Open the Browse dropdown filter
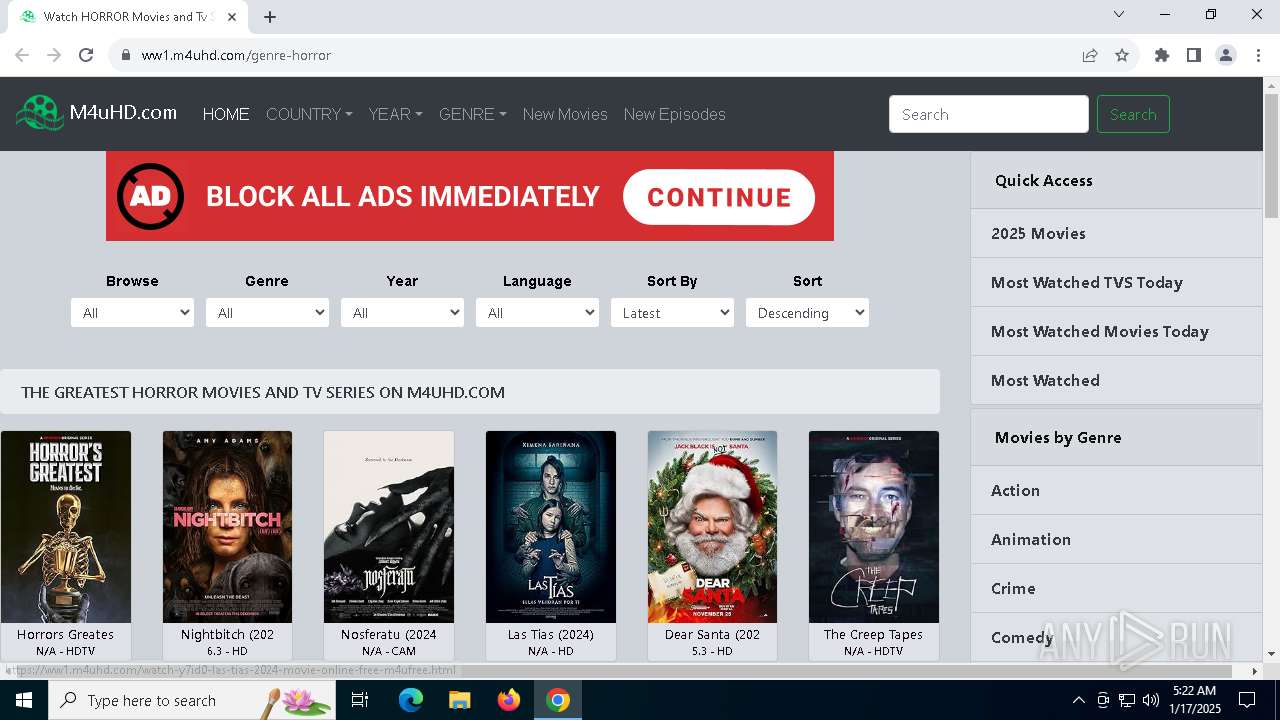Image resolution: width=1280 pixels, height=720 pixels. [x=132, y=313]
